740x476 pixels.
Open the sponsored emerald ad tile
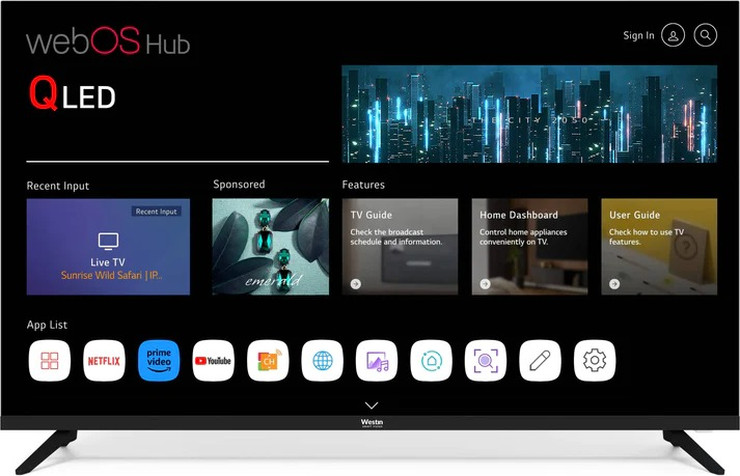tap(270, 247)
